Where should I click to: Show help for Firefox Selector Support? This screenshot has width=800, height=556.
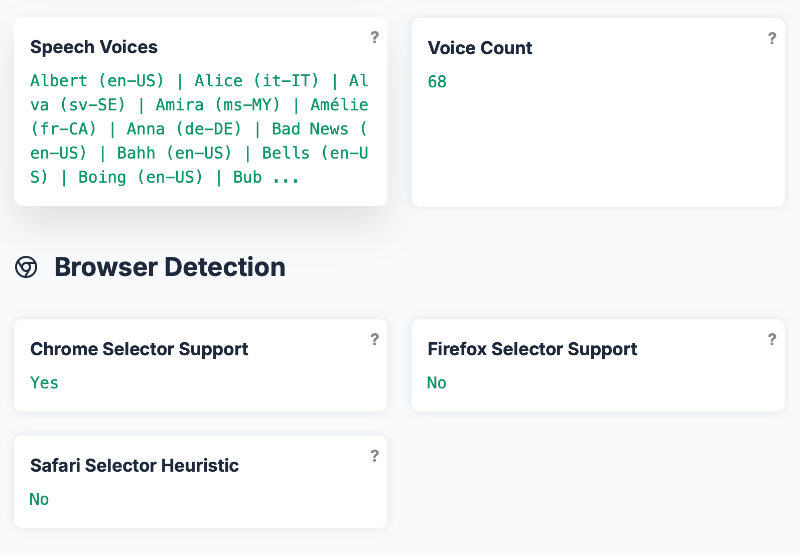(x=772, y=340)
